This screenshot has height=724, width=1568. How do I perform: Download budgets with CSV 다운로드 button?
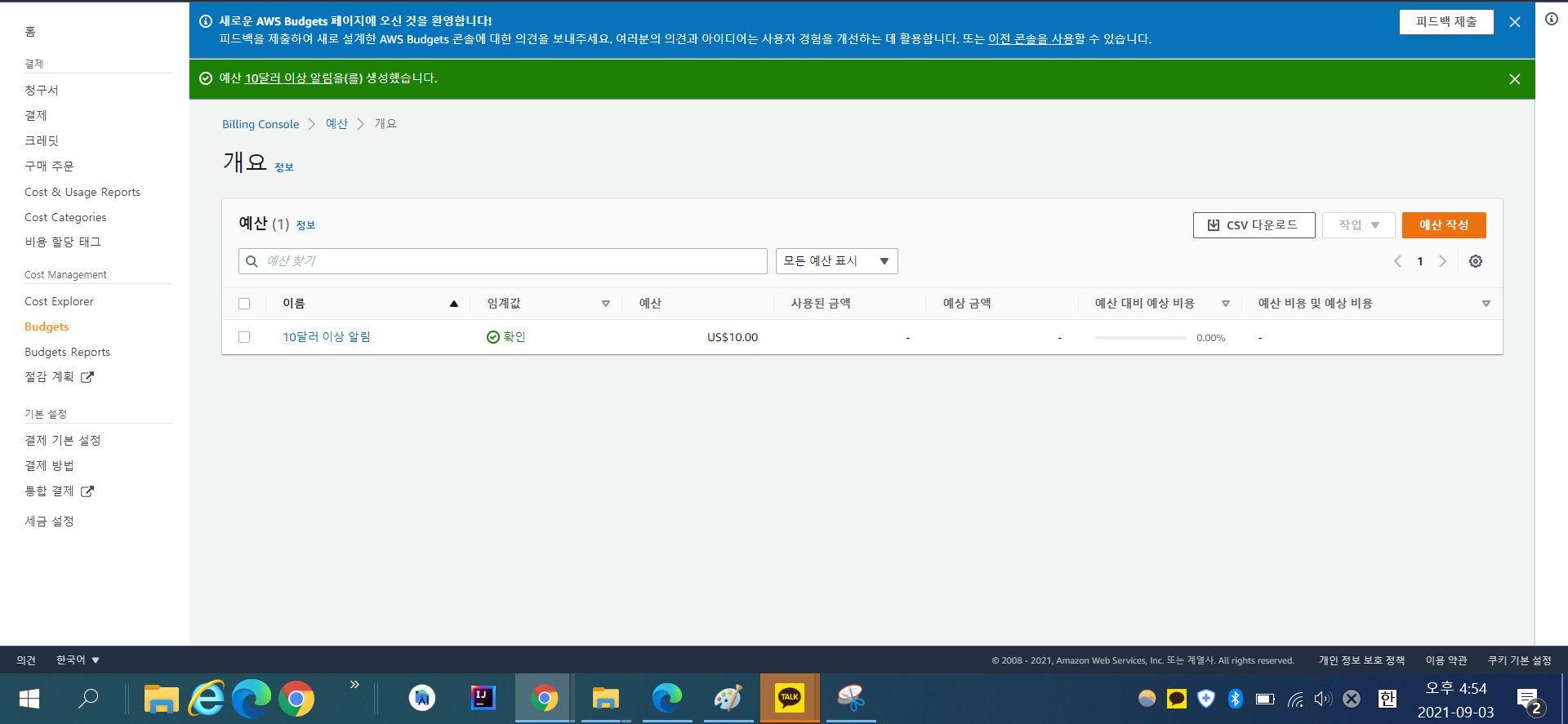click(x=1254, y=225)
